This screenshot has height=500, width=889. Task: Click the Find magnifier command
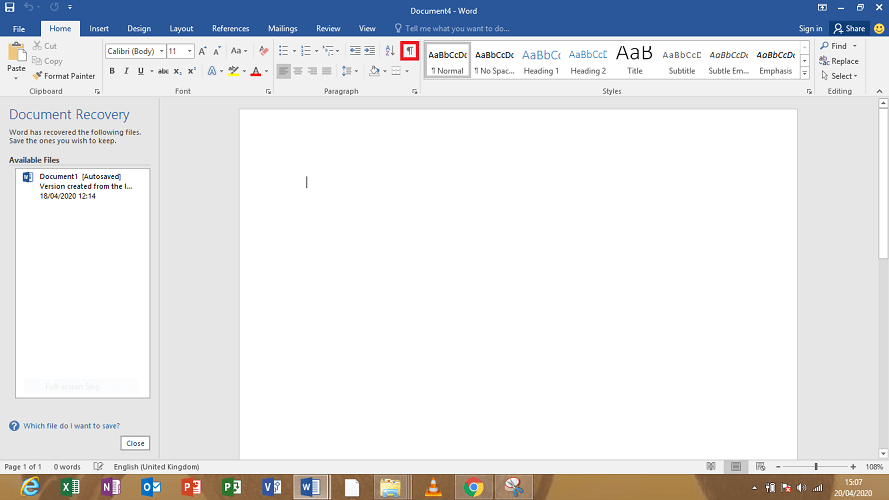833,46
